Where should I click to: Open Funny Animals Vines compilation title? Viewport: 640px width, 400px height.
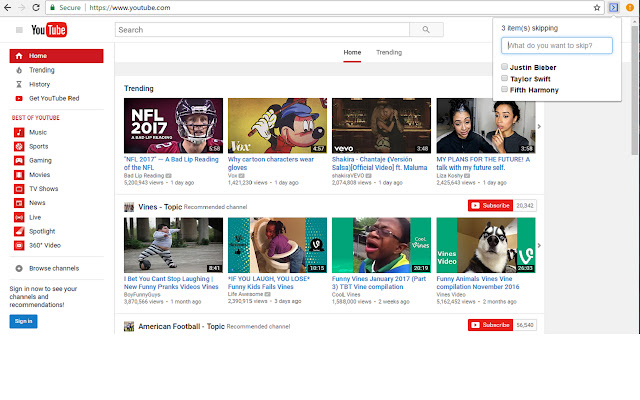[478, 282]
